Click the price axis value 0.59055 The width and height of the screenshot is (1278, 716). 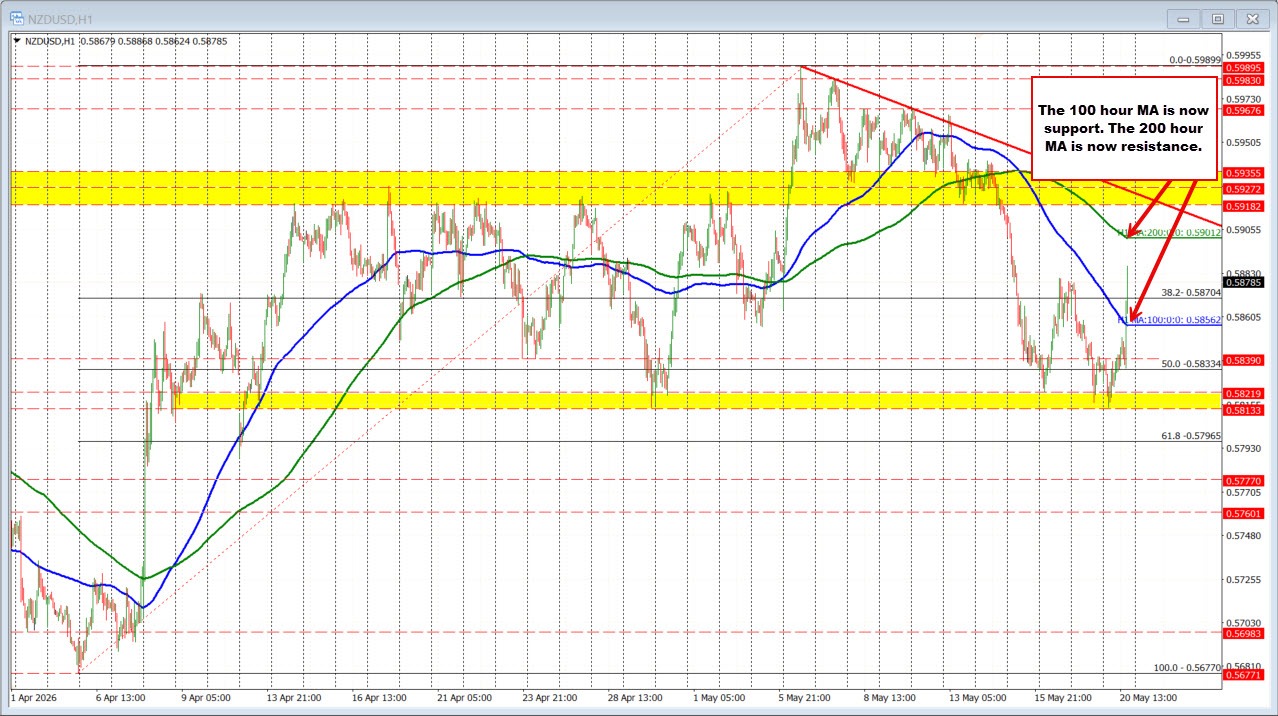pyautogui.click(x=1244, y=229)
